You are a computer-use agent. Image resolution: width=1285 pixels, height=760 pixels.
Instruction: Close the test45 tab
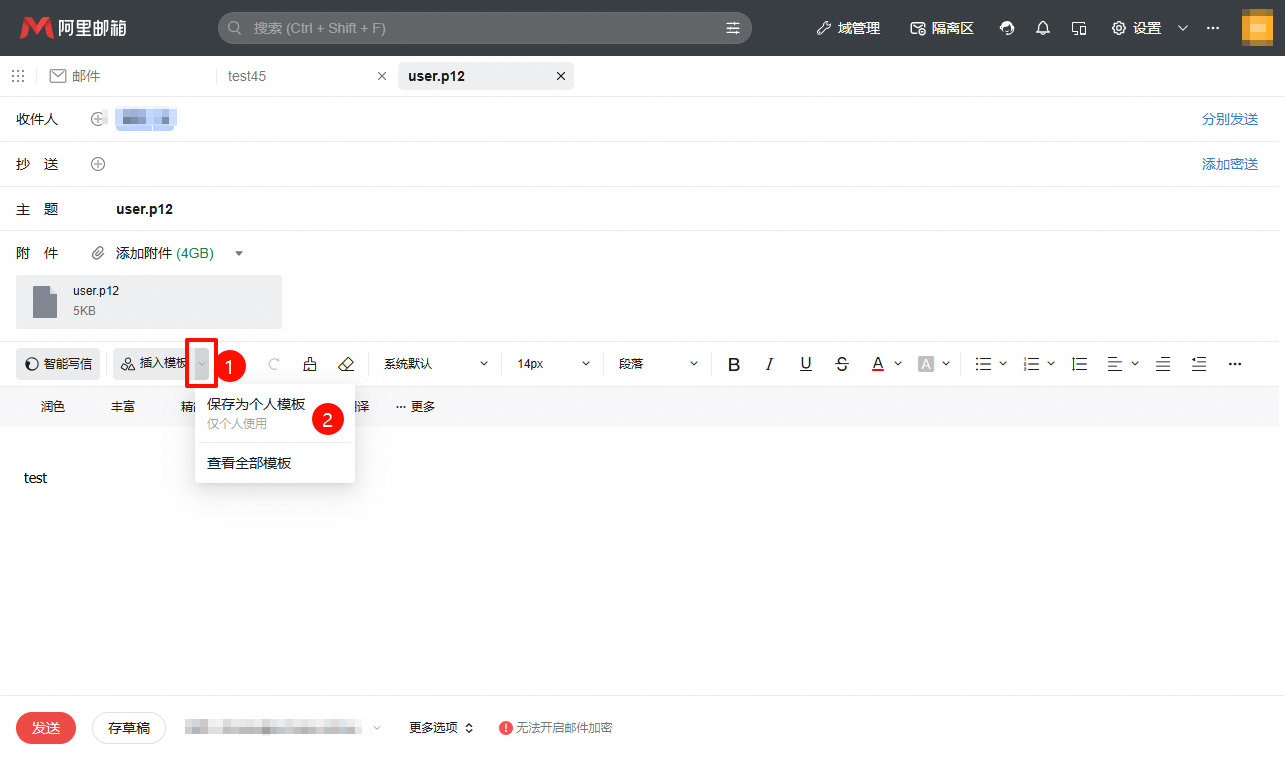coord(381,76)
